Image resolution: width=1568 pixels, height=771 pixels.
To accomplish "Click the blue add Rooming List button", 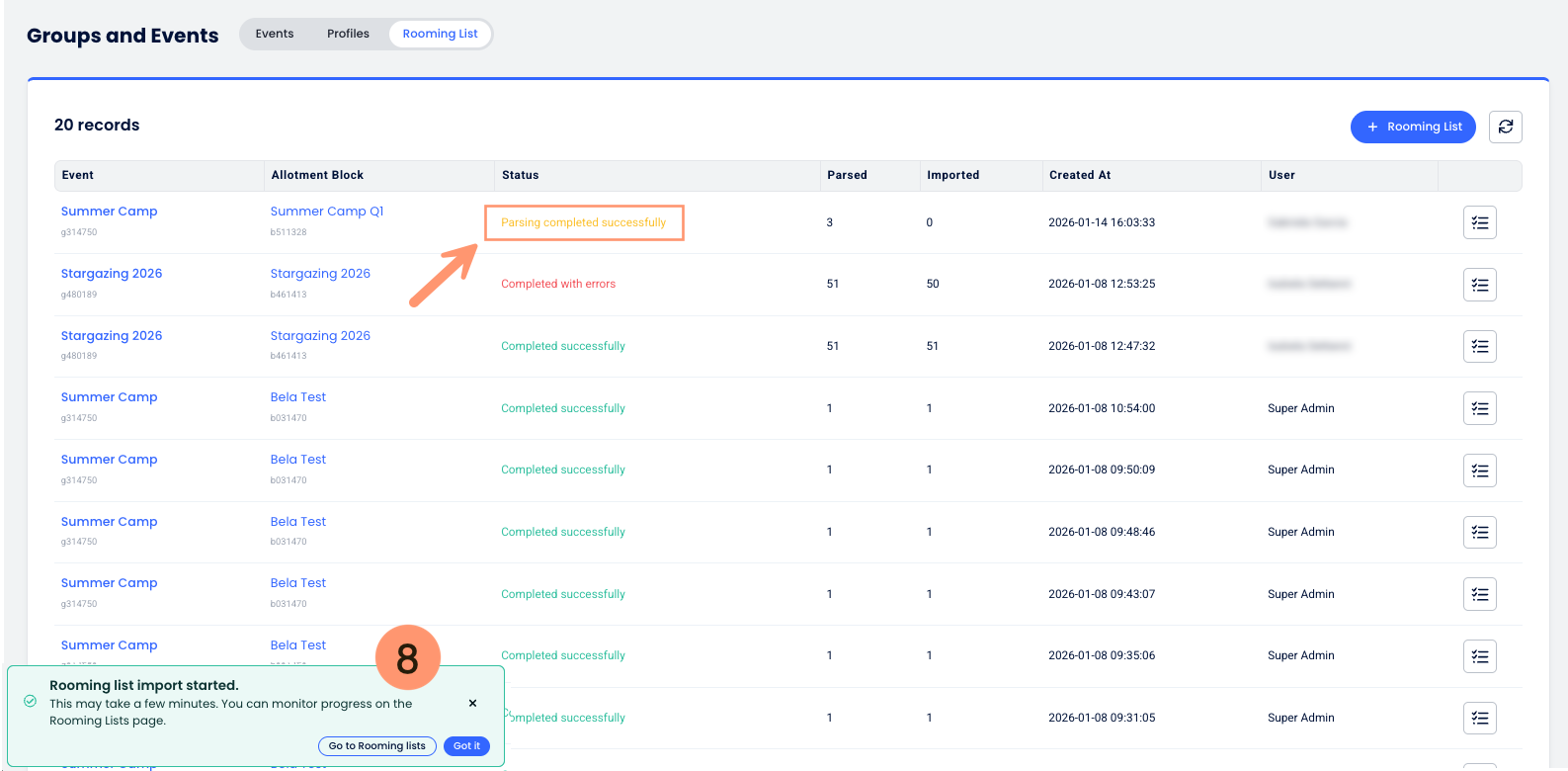I will 1412,127.
